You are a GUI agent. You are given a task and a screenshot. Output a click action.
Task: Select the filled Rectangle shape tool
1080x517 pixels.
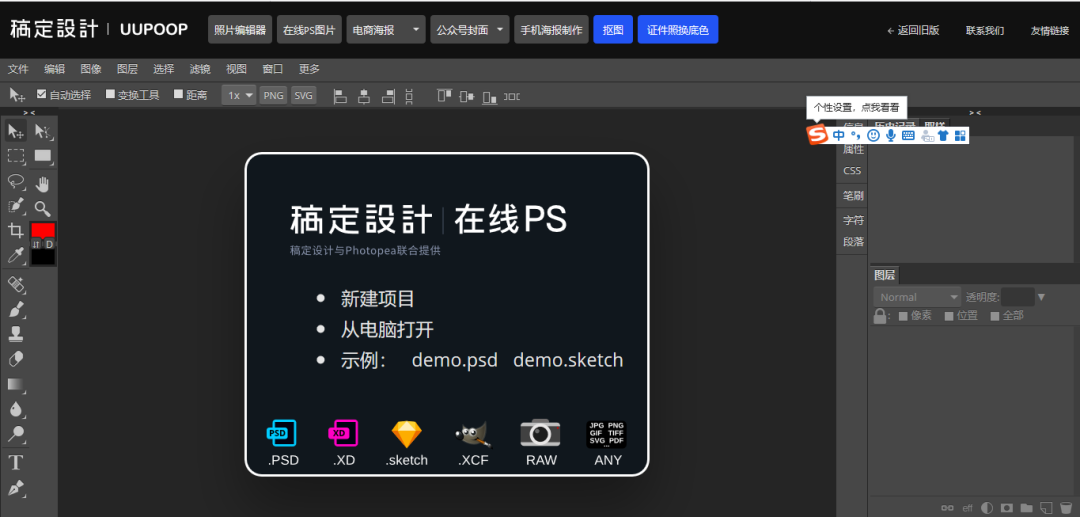(x=43, y=156)
